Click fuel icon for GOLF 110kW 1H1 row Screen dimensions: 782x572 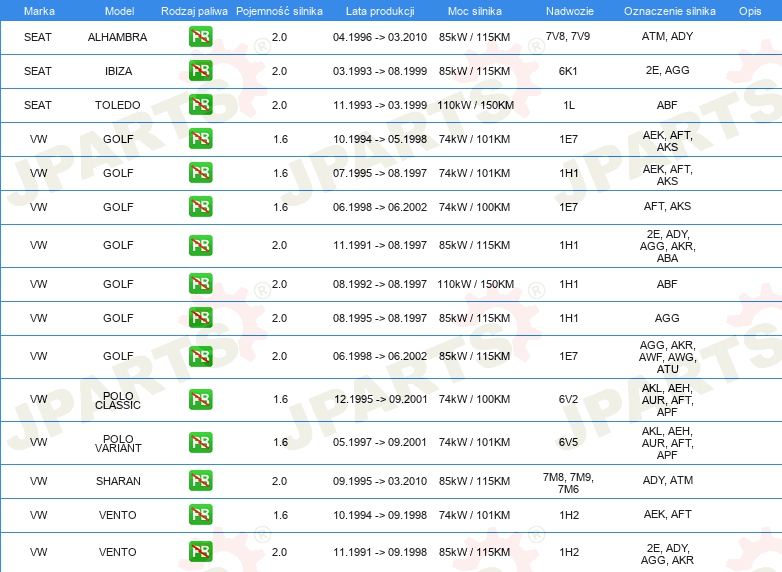click(x=200, y=283)
